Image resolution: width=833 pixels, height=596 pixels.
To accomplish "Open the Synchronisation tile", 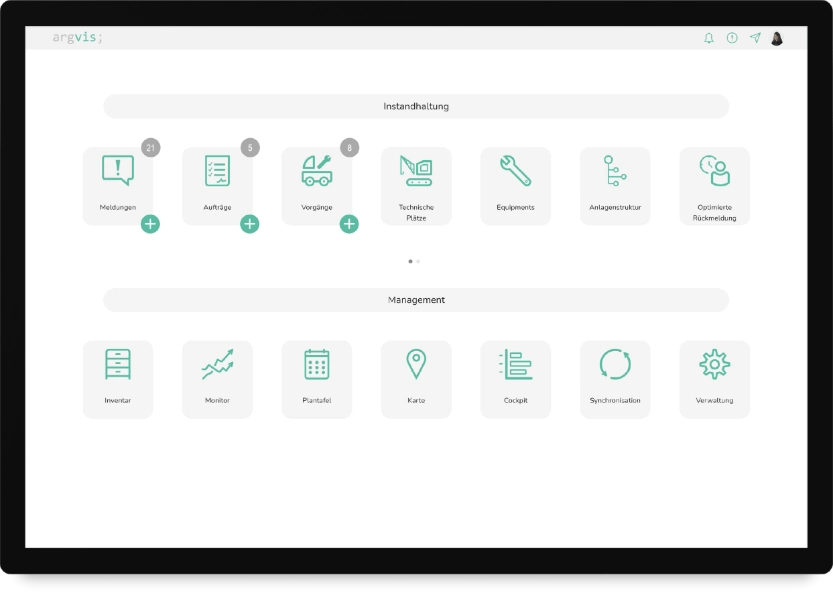I will (x=615, y=379).
